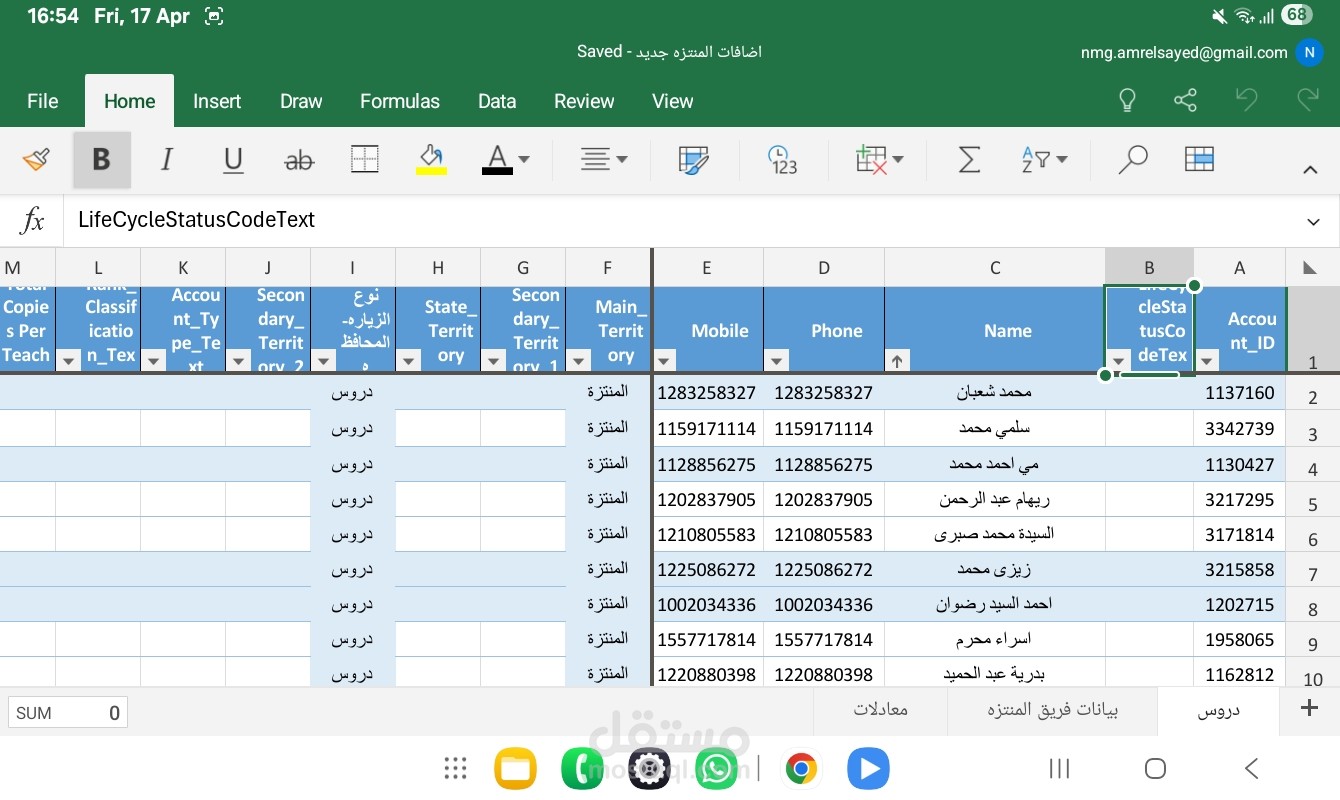The image size is (1340, 800).
Task: Tap the Android Recents button
Action: (1059, 768)
